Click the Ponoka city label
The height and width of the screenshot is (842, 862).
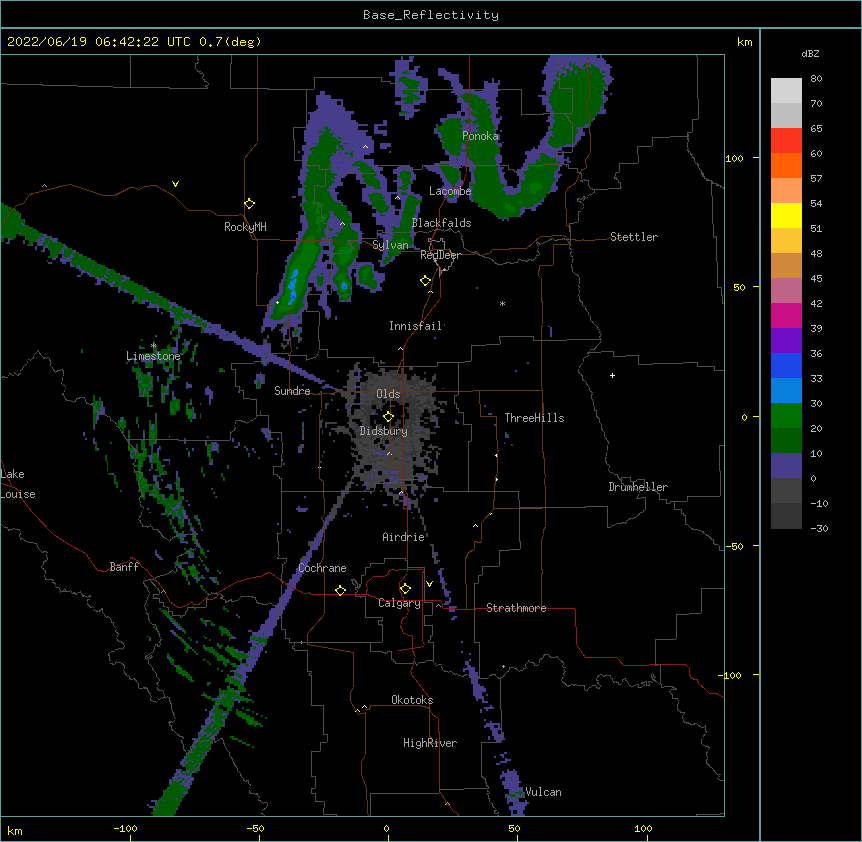(x=480, y=136)
